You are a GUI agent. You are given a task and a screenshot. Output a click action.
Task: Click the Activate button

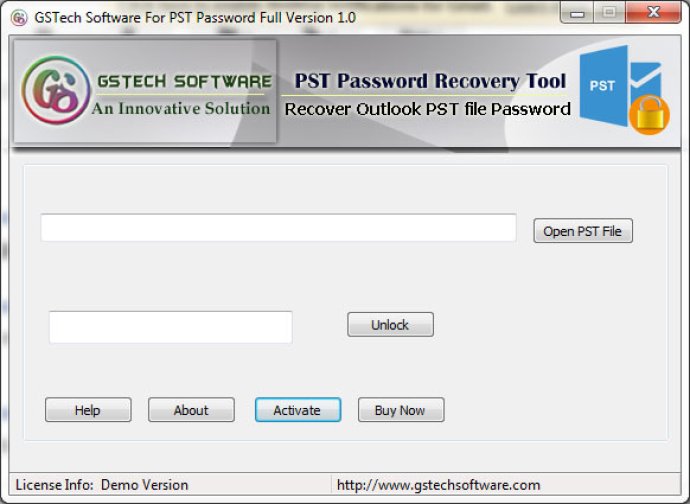click(x=298, y=410)
